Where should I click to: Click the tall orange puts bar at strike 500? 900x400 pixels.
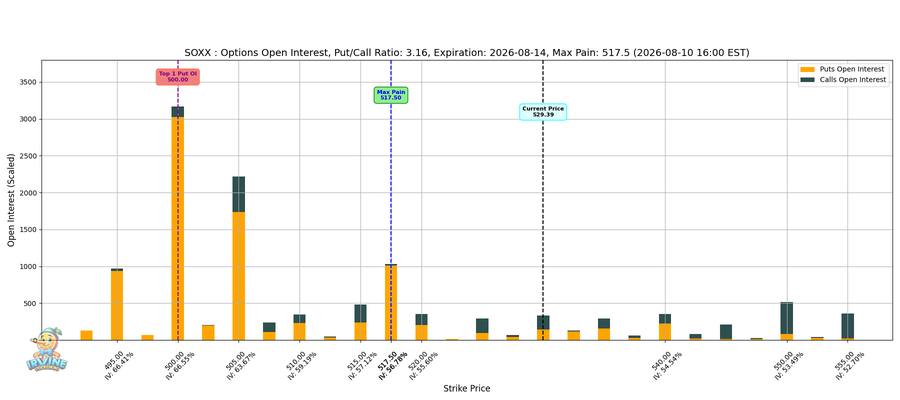177,228
